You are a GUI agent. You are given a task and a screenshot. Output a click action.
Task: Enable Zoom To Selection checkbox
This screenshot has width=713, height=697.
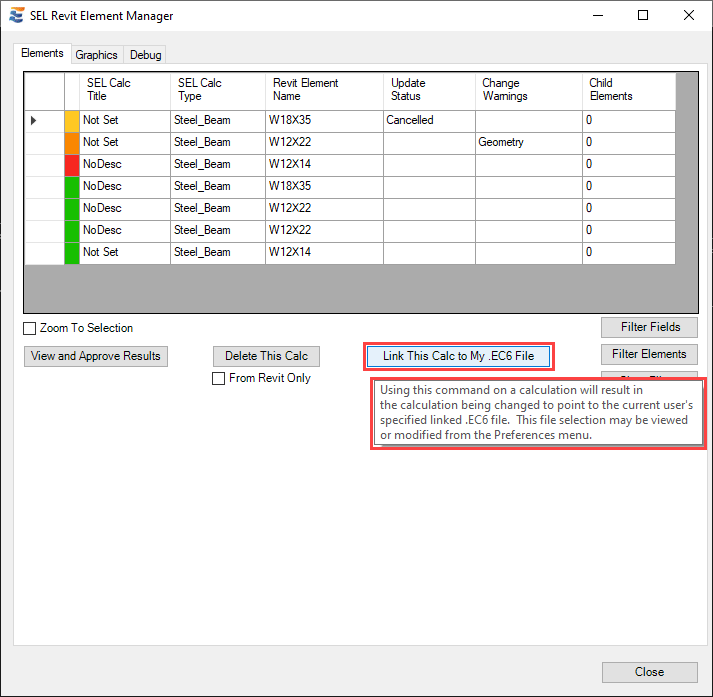click(x=30, y=328)
